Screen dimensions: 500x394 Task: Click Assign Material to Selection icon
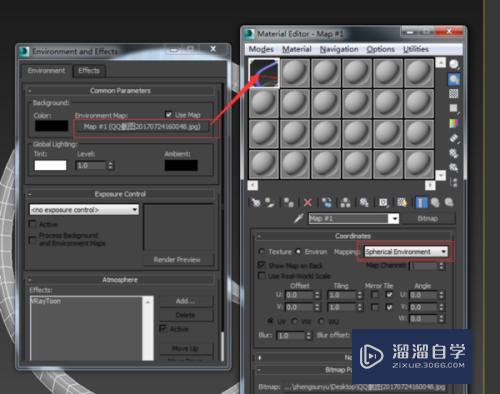tap(289, 202)
